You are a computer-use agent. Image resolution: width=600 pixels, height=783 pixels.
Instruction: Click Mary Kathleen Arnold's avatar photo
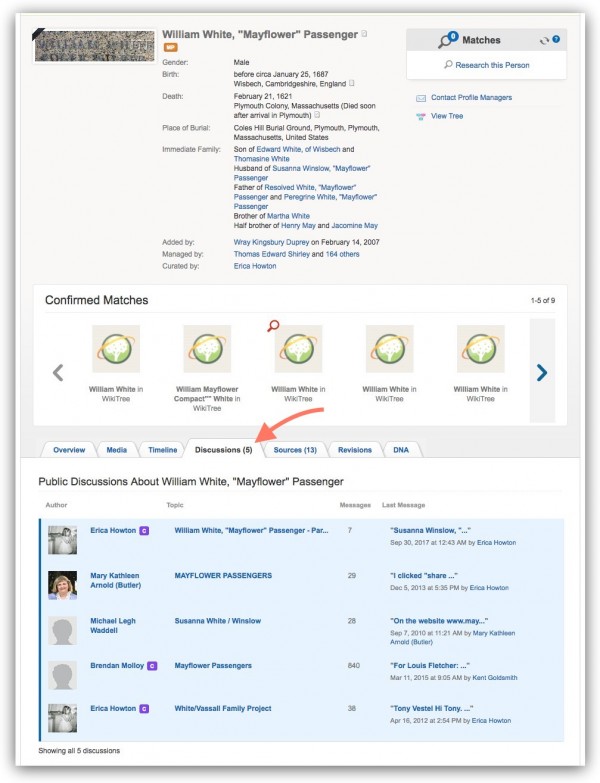[x=62, y=585]
